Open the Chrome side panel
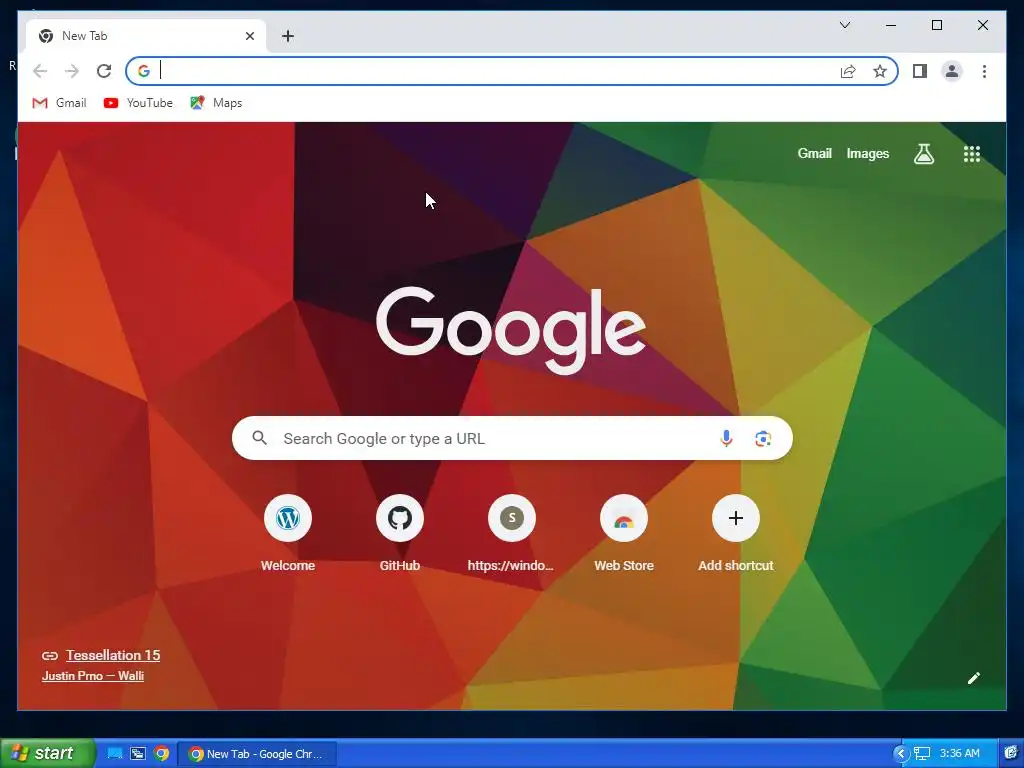The width and height of the screenshot is (1024, 768). [920, 71]
